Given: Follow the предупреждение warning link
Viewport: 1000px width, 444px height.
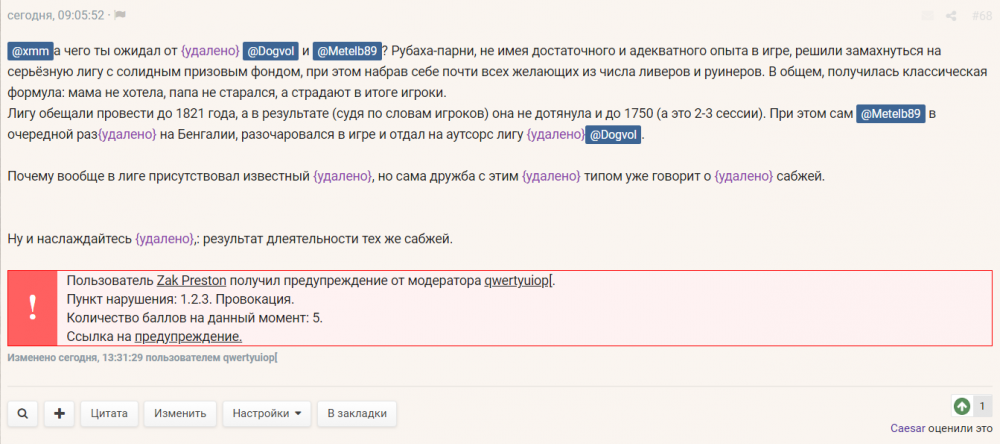Looking at the screenshot, I should point(189,337).
